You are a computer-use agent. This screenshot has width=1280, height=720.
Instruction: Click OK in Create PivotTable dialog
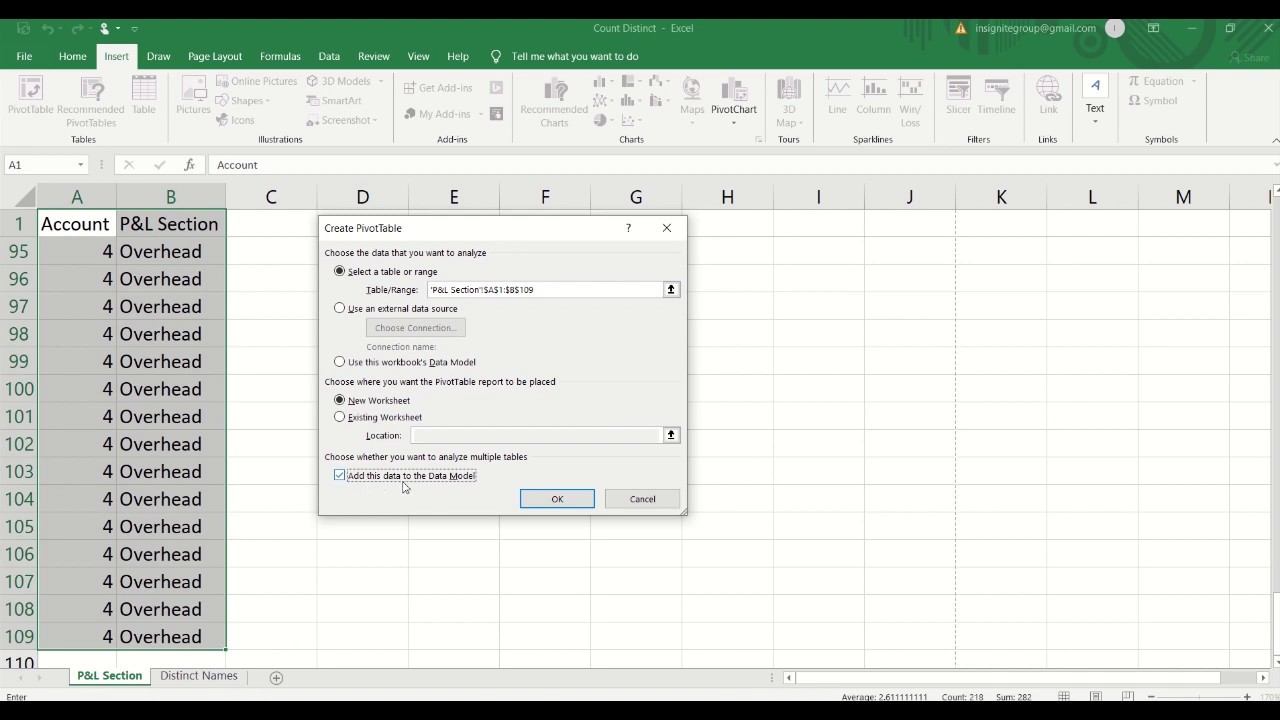pos(557,499)
